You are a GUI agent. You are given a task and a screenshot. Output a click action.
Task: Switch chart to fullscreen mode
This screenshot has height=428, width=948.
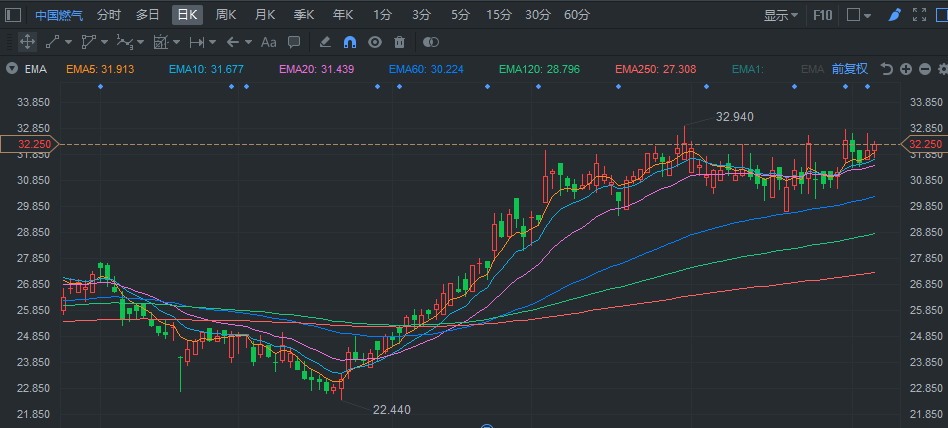(x=920, y=15)
